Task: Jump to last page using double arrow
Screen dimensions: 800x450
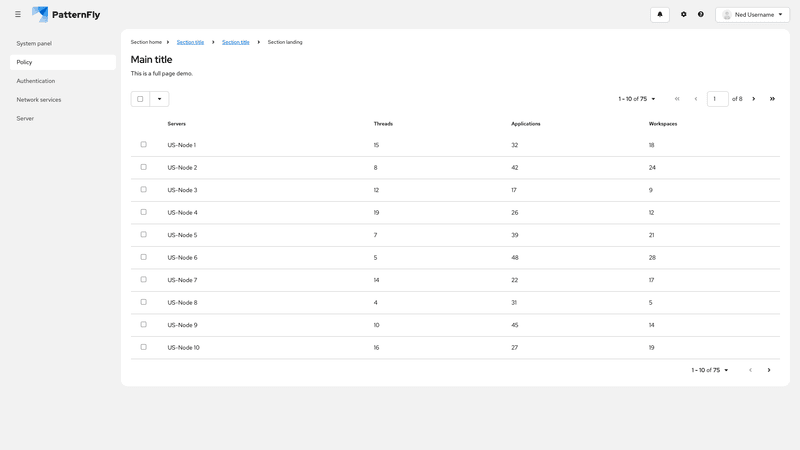Action: pos(772,99)
